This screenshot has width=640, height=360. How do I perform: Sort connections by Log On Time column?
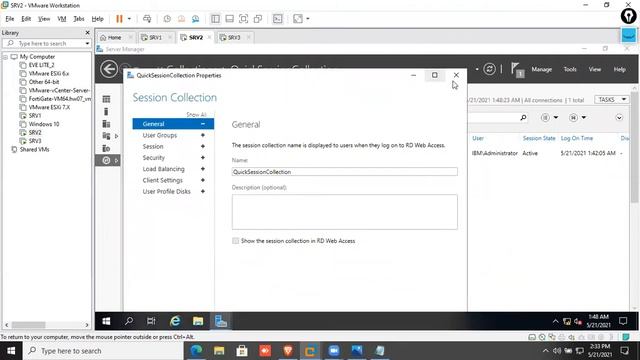tap(576, 138)
